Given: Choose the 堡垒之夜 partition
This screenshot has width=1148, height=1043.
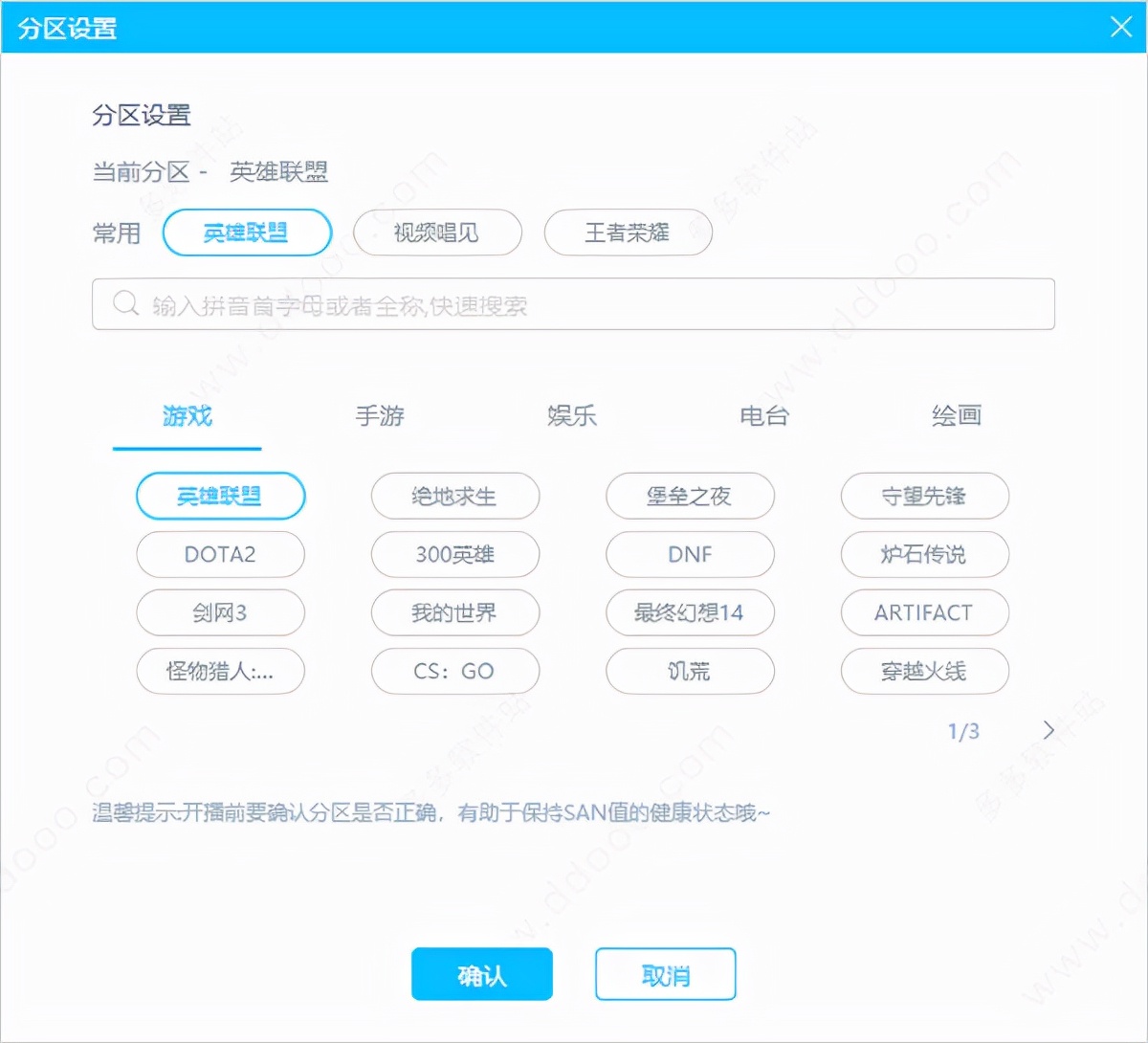Looking at the screenshot, I should click(x=690, y=496).
